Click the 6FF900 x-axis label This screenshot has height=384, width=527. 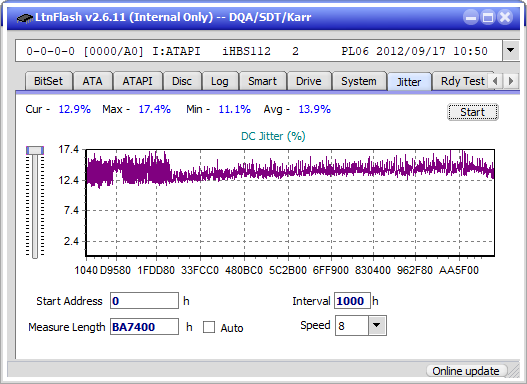[x=331, y=270]
